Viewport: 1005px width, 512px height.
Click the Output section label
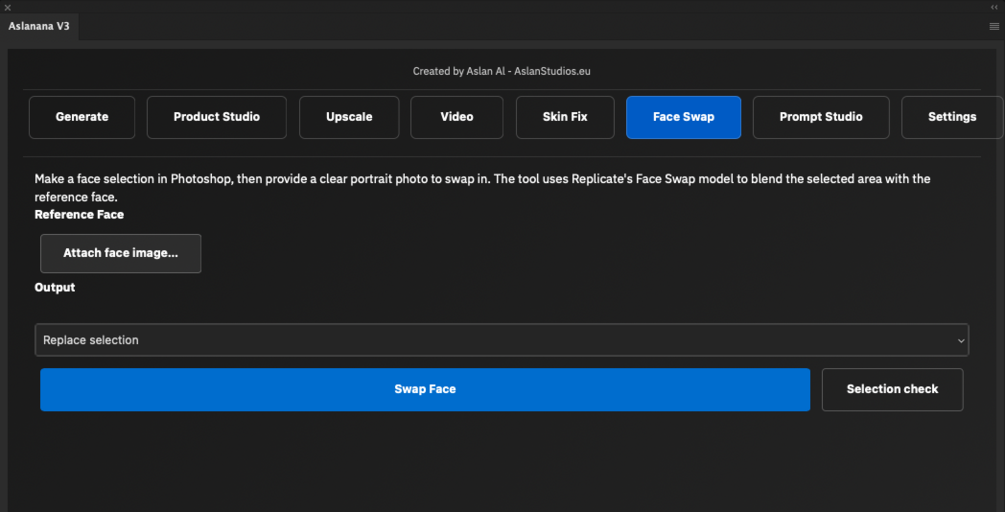point(55,287)
